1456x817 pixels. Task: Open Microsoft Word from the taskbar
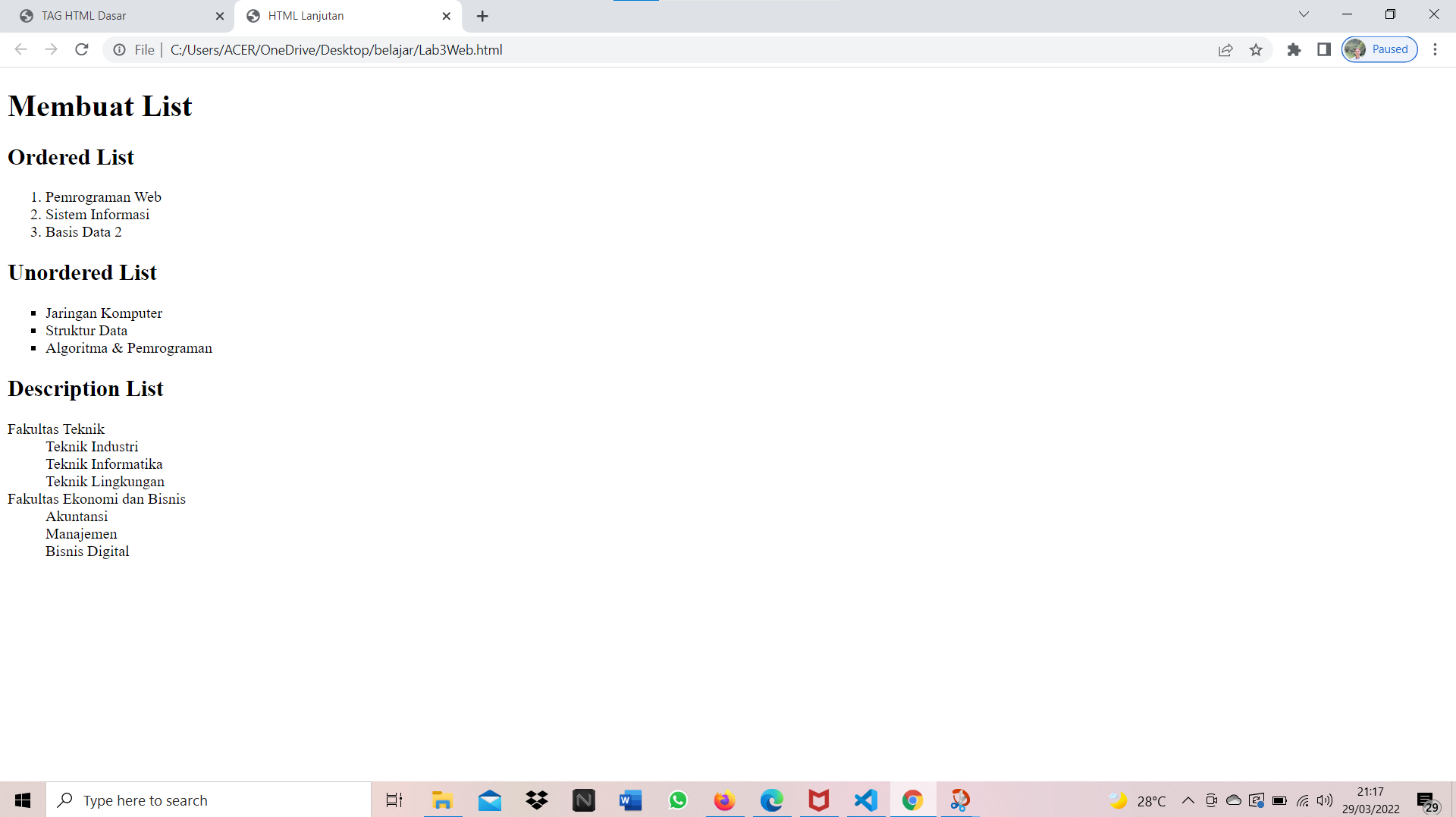630,800
